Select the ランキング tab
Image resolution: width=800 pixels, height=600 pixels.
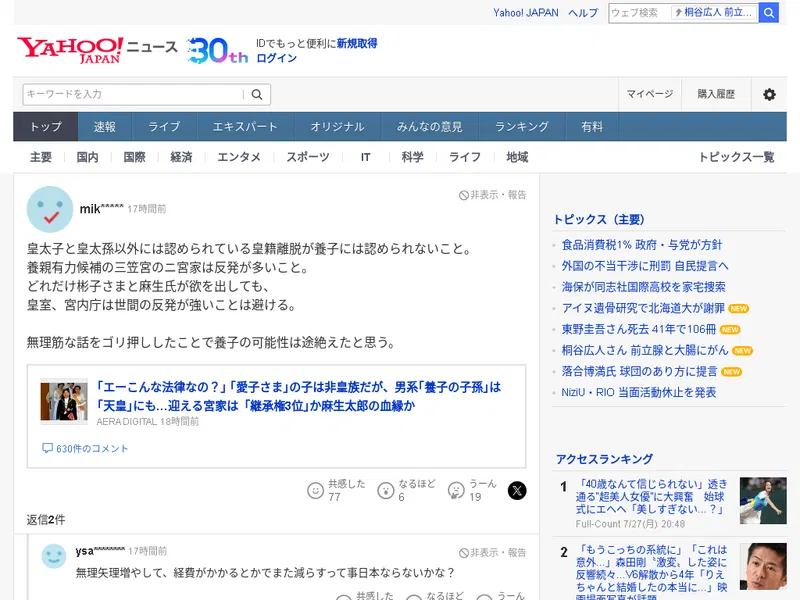pos(522,127)
